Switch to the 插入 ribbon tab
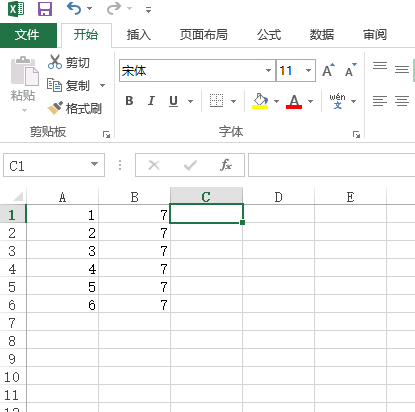This screenshot has height=412, width=415. [139, 35]
